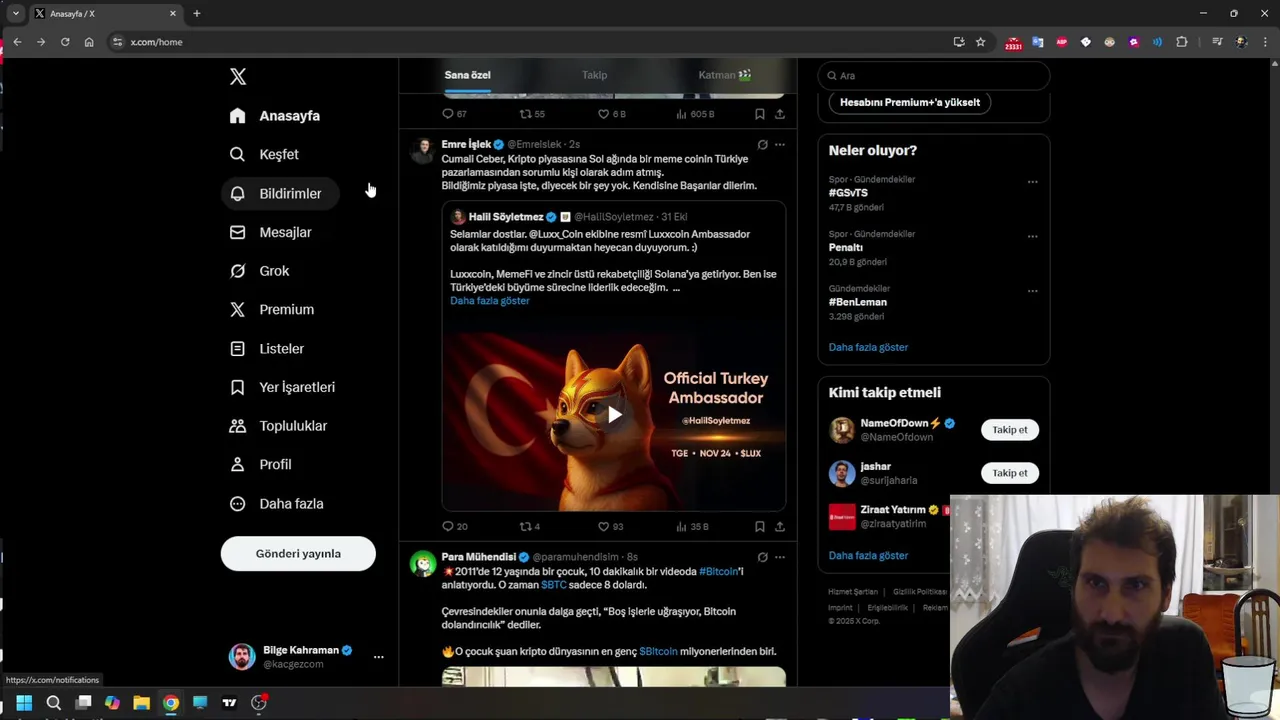Bookmark page with star icon

click(980, 42)
